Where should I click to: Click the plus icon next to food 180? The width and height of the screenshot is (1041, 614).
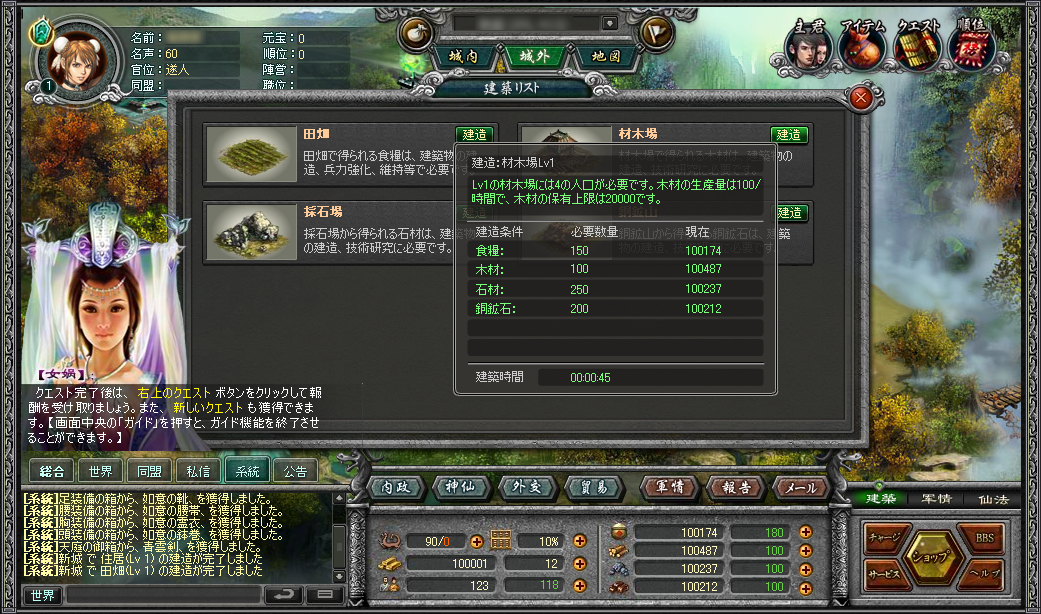coord(805,532)
